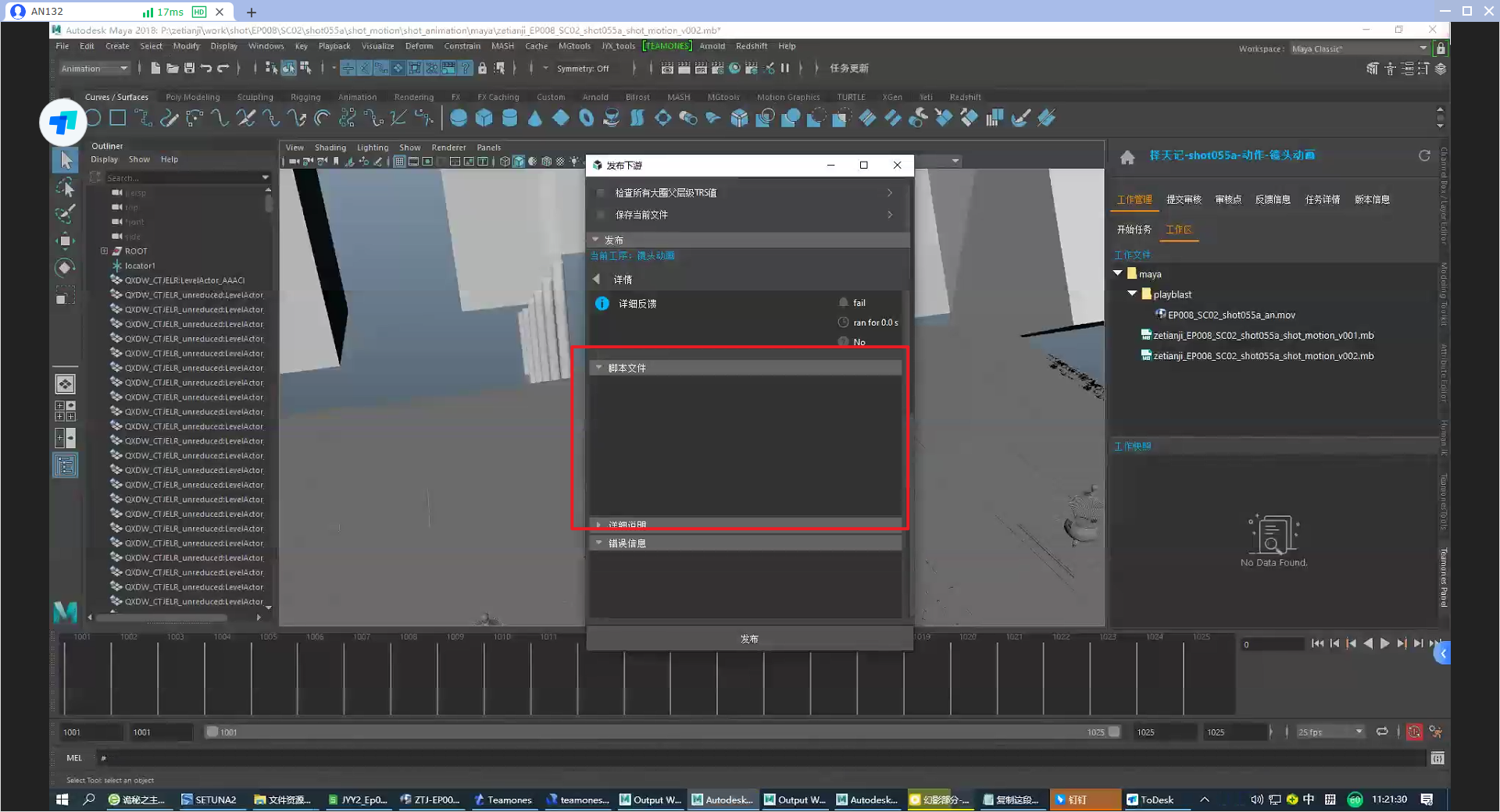The width and height of the screenshot is (1500, 812).
Task: Open animation preferences running-man icon
Action: pos(1435,732)
